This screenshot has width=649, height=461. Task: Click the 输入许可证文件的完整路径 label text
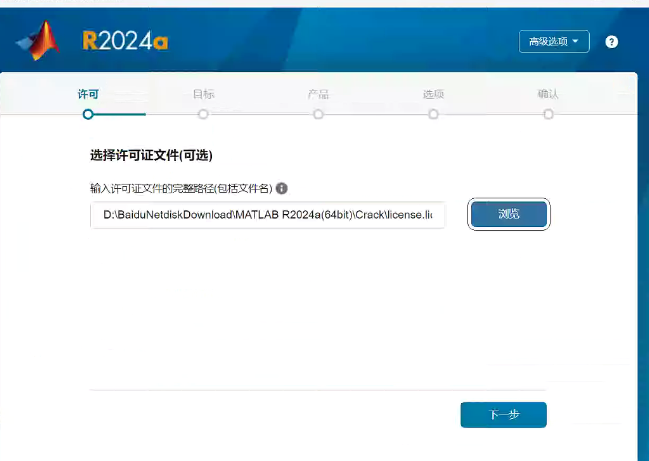181,188
